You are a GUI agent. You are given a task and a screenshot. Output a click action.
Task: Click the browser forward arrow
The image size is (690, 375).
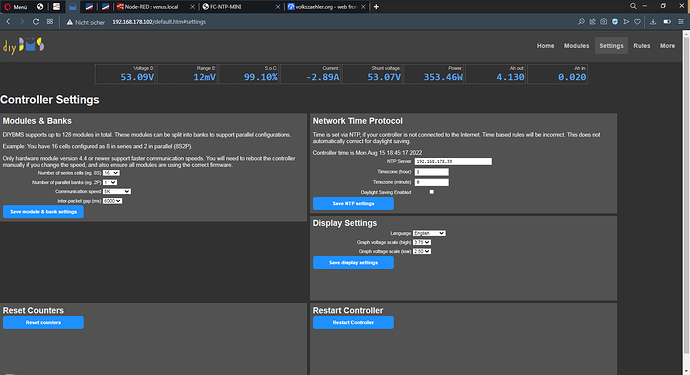[x=22, y=22]
